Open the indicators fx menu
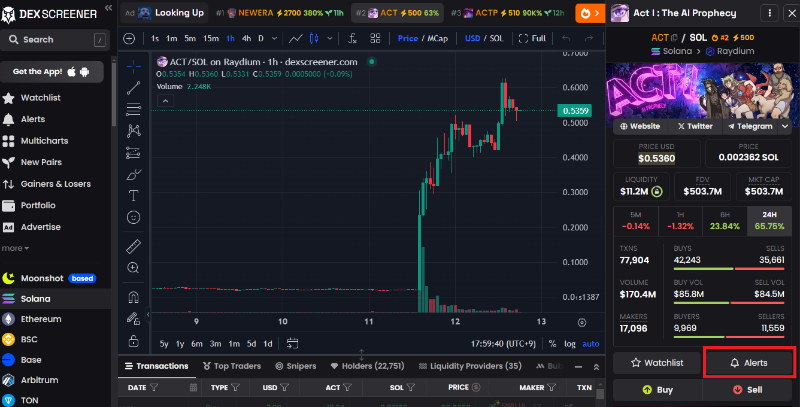This screenshot has width=800, height=407. (x=352, y=38)
